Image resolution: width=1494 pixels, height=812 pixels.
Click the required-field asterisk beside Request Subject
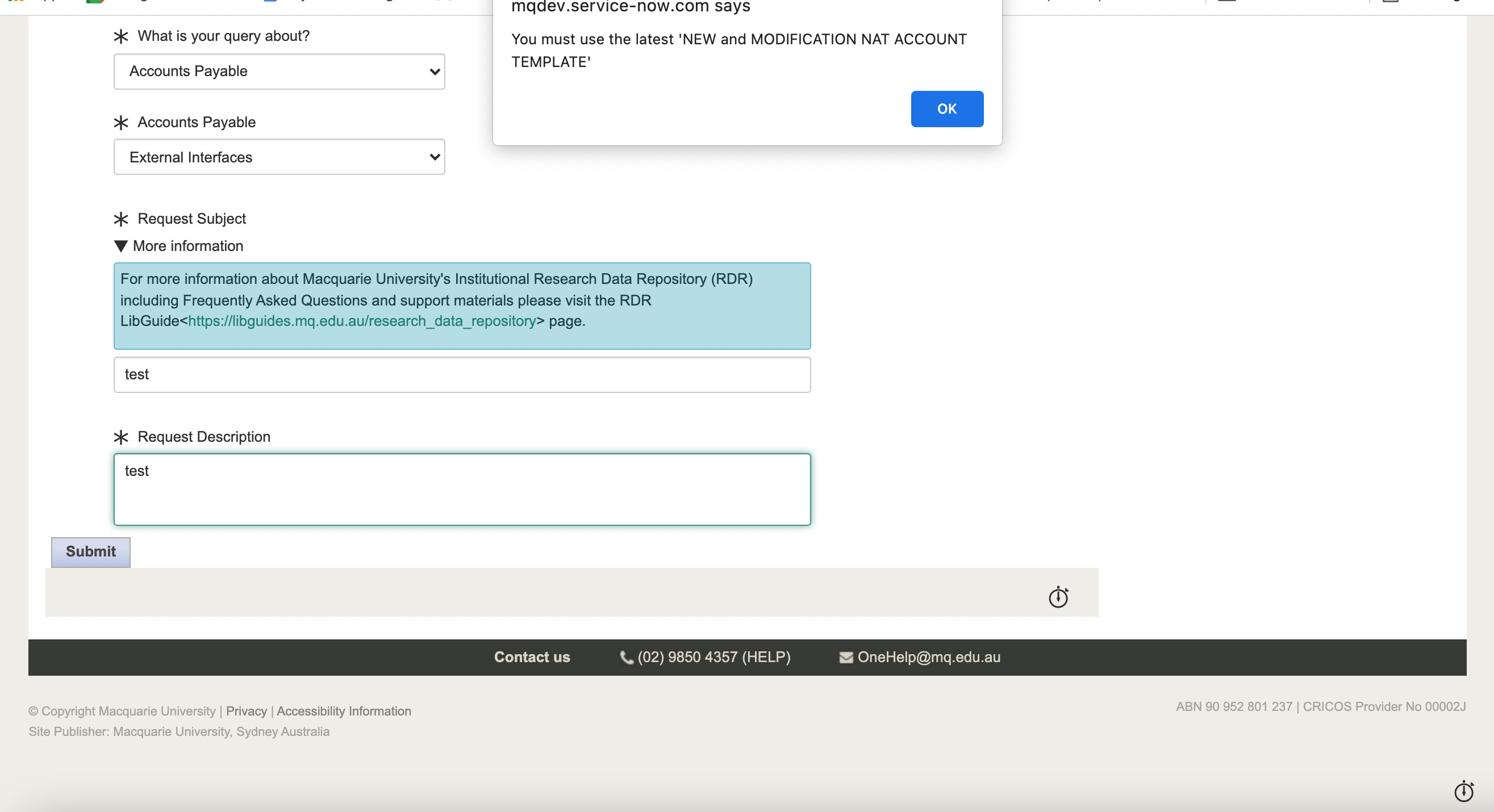120,220
